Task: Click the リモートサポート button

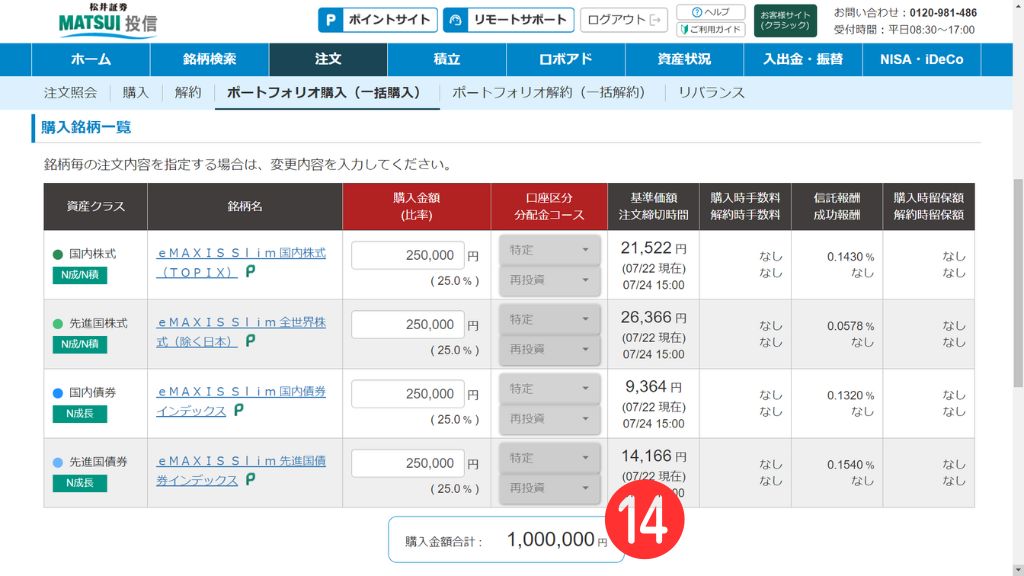Action: [x=508, y=20]
